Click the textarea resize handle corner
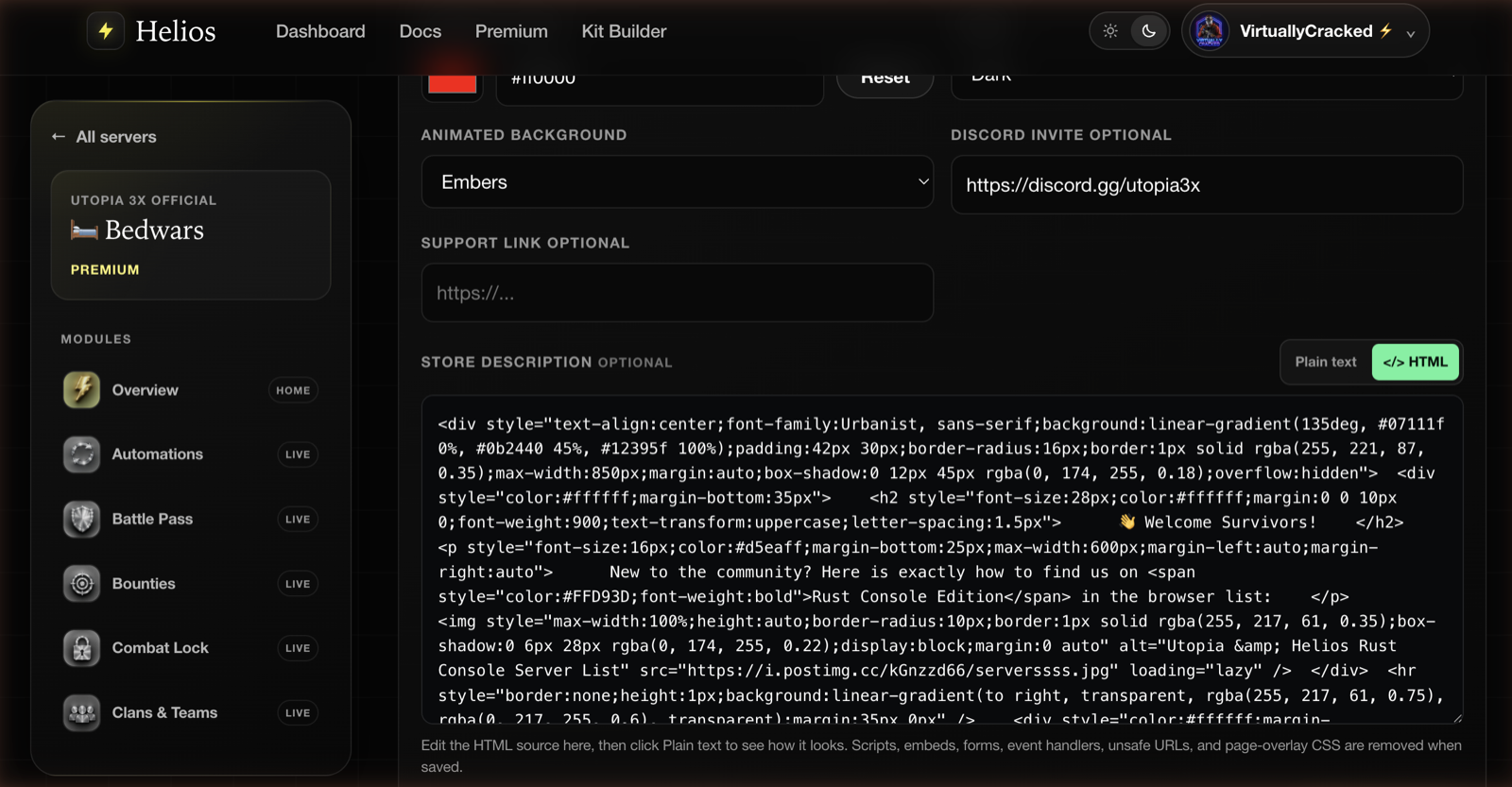Screen dimensions: 1512x787 (1456, 717)
